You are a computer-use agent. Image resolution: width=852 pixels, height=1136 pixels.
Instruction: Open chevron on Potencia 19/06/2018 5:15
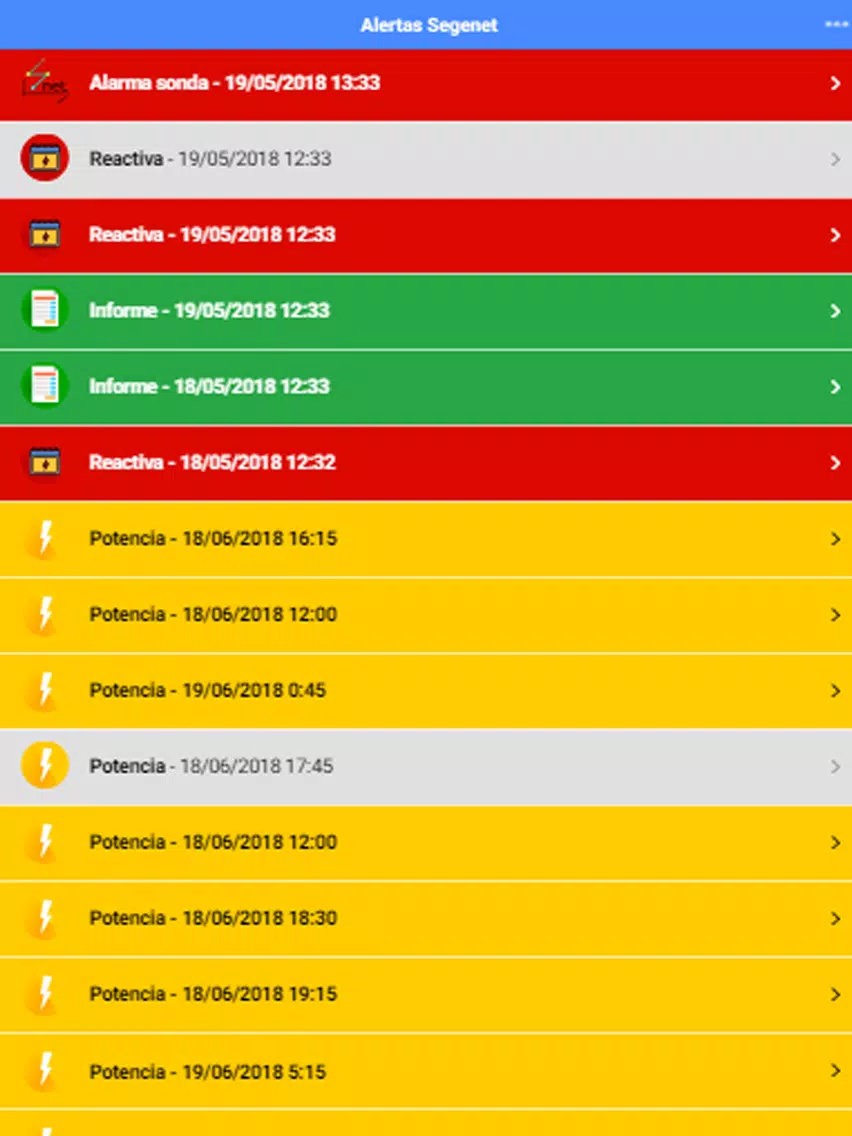[835, 1071]
